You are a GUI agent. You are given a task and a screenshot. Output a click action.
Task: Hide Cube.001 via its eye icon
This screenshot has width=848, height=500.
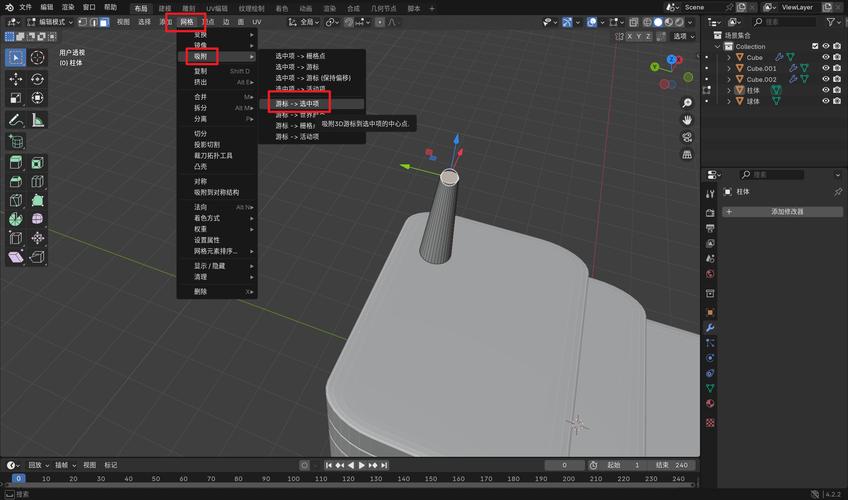pos(826,68)
